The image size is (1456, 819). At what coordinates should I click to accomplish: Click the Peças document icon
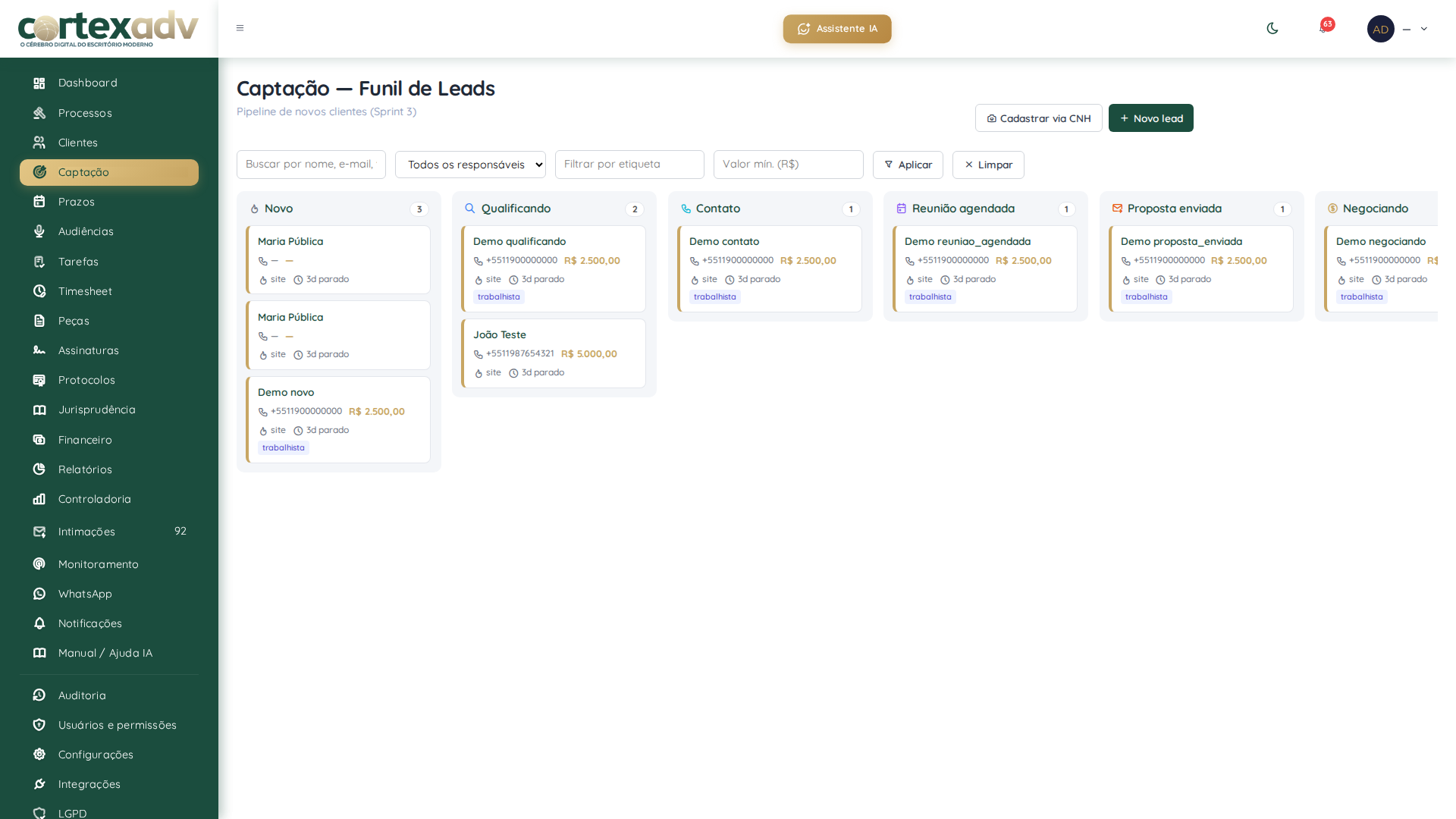39,321
